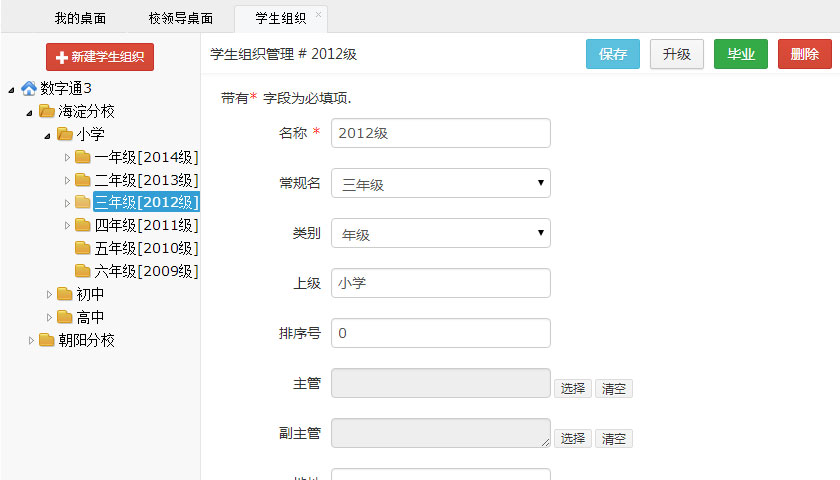The height and width of the screenshot is (480, 840).
Task: Select 一年级[2014级] in the tree
Action: pyautogui.click(x=146, y=157)
